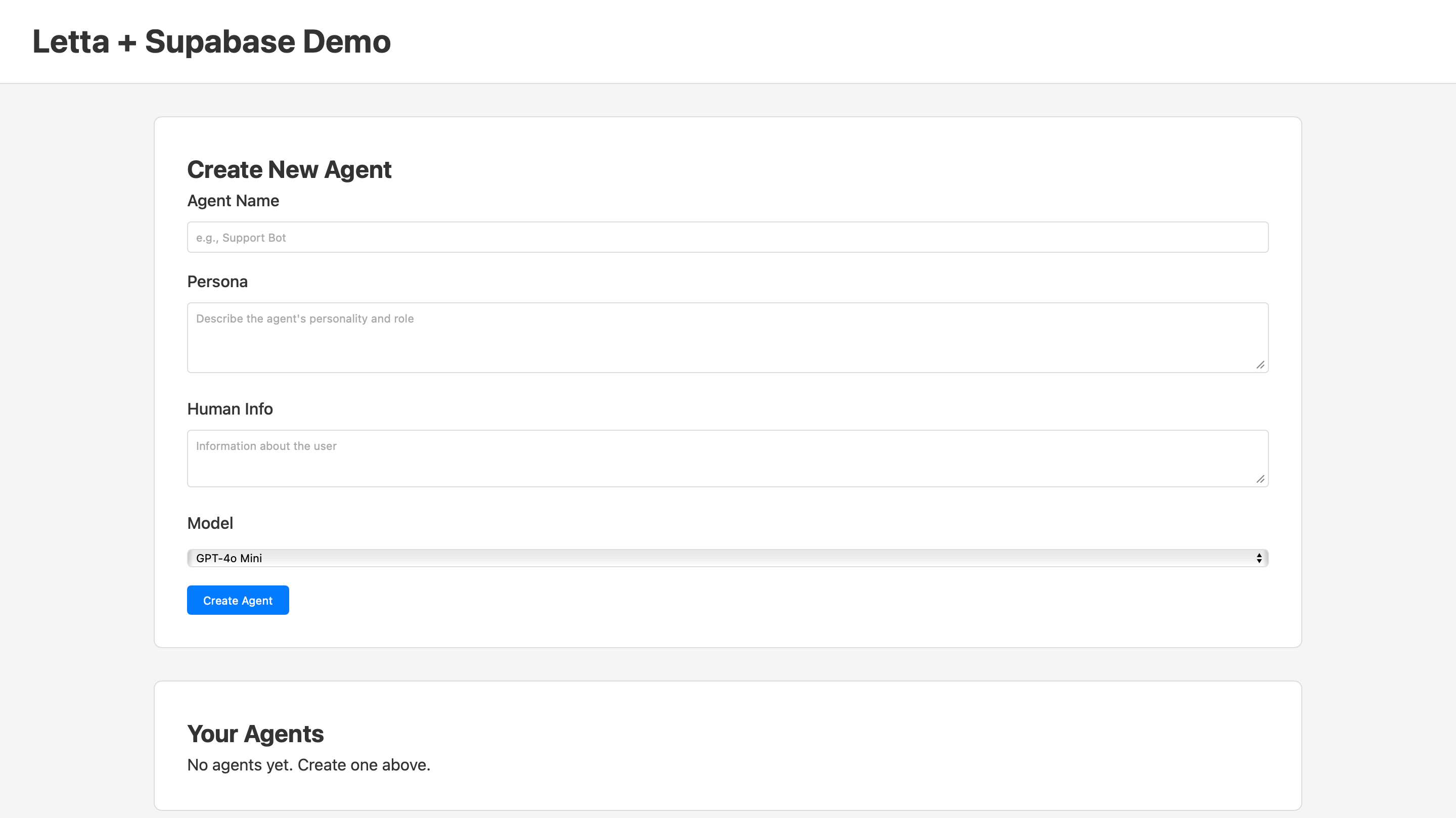Image resolution: width=1456 pixels, height=818 pixels.
Task: Click the resize handle of the Human Info textarea
Action: [1261, 480]
